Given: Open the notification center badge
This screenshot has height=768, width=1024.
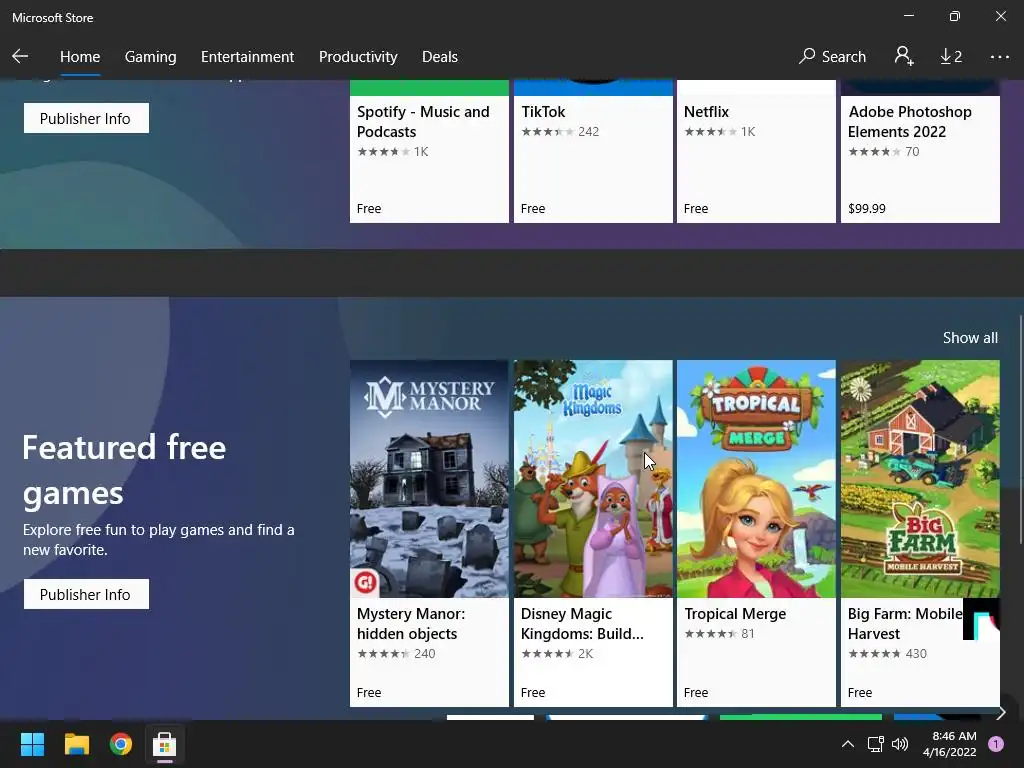Looking at the screenshot, I should pos(996,744).
